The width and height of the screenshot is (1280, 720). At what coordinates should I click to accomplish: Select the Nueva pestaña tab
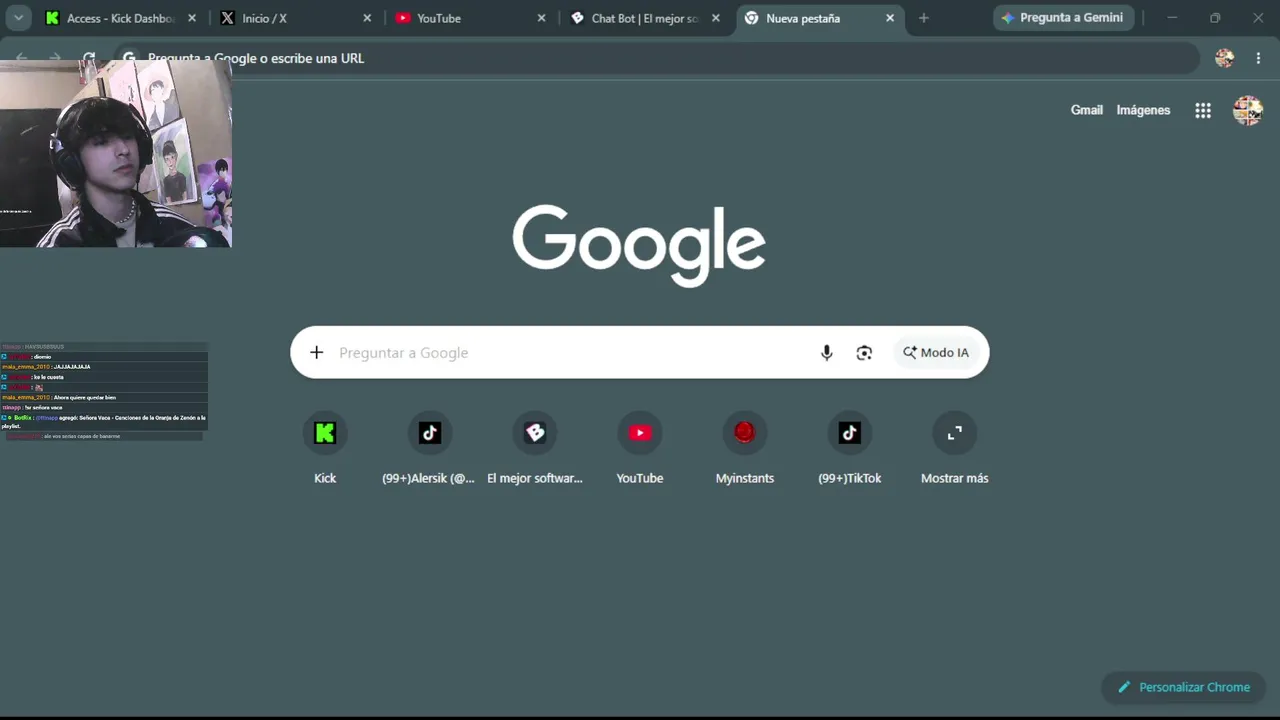pyautogui.click(x=820, y=18)
